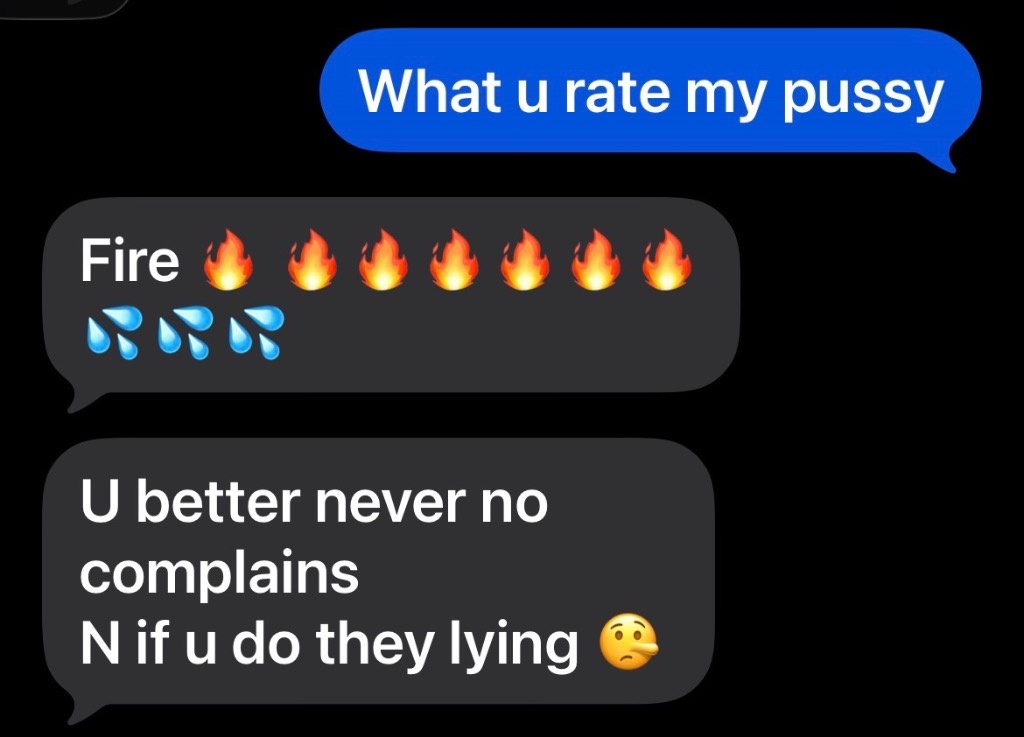
Task: Select the "U better never no" text line
Action: click(x=314, y=503)
